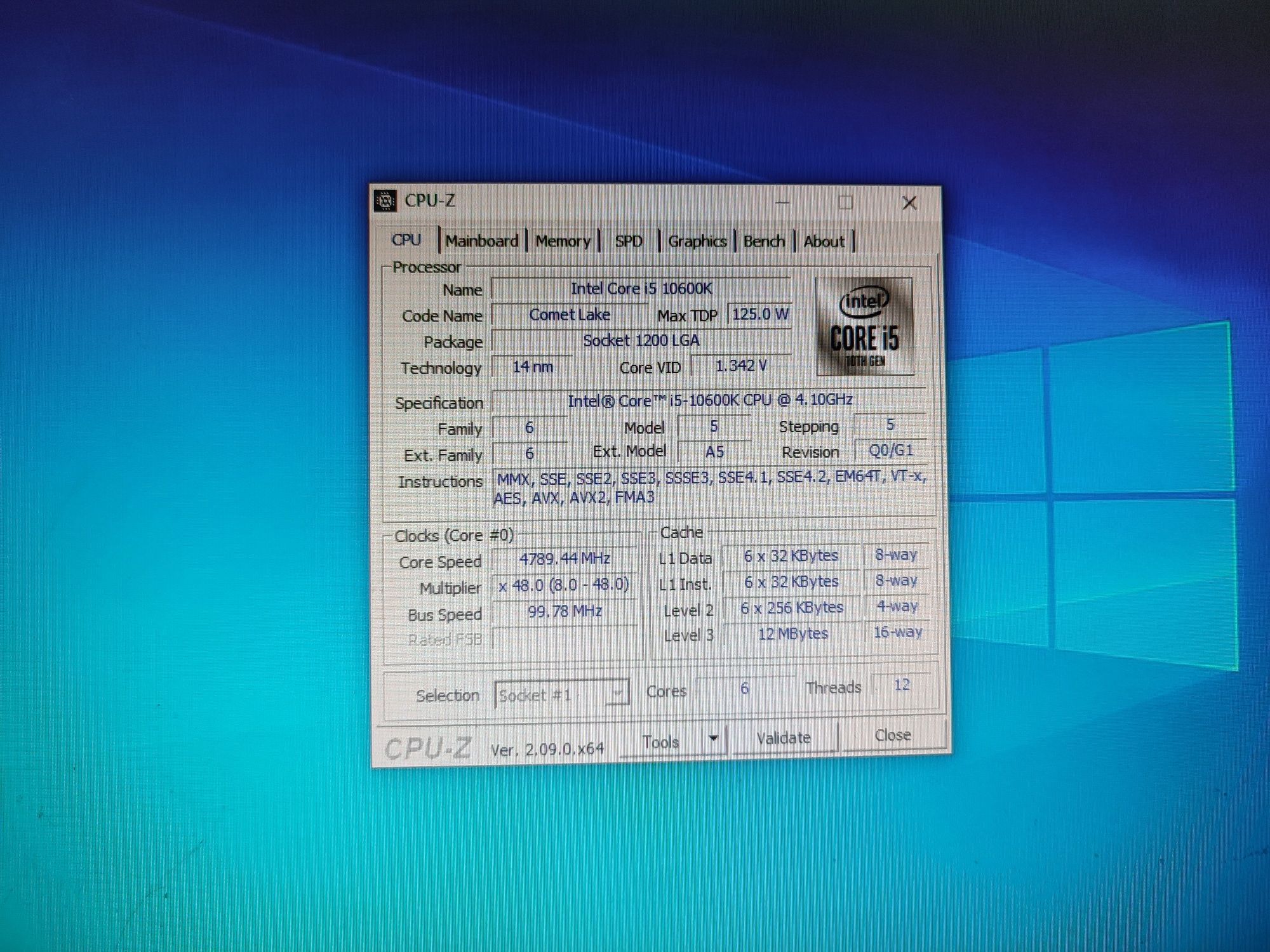This screenshot has width=1270, height=952.
Task: Click the version text 'Ver. 2.09.0.x64'
Action: pos(547,750)
